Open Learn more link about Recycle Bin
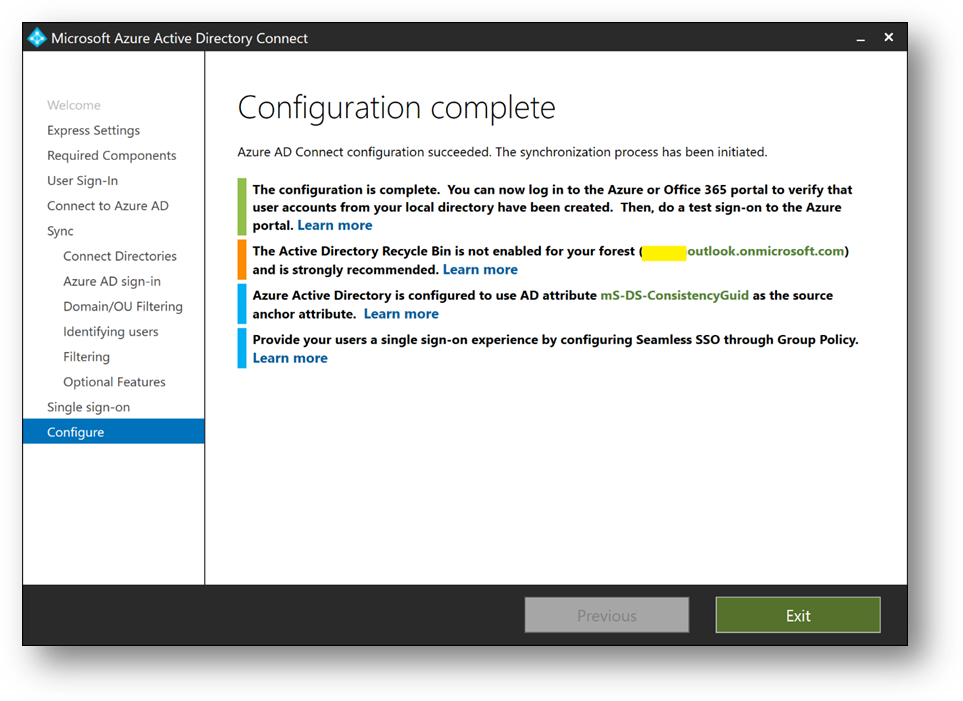Image resolution: width=963 pixels, height=701 pixels. click(480, 270)
